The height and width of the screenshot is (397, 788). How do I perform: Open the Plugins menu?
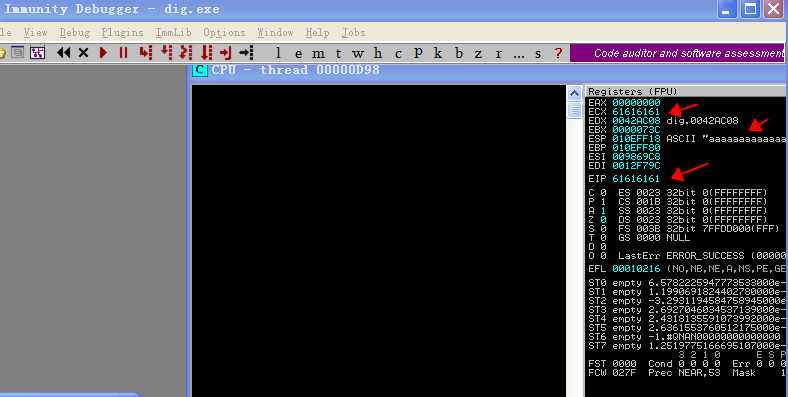[122, 32]
